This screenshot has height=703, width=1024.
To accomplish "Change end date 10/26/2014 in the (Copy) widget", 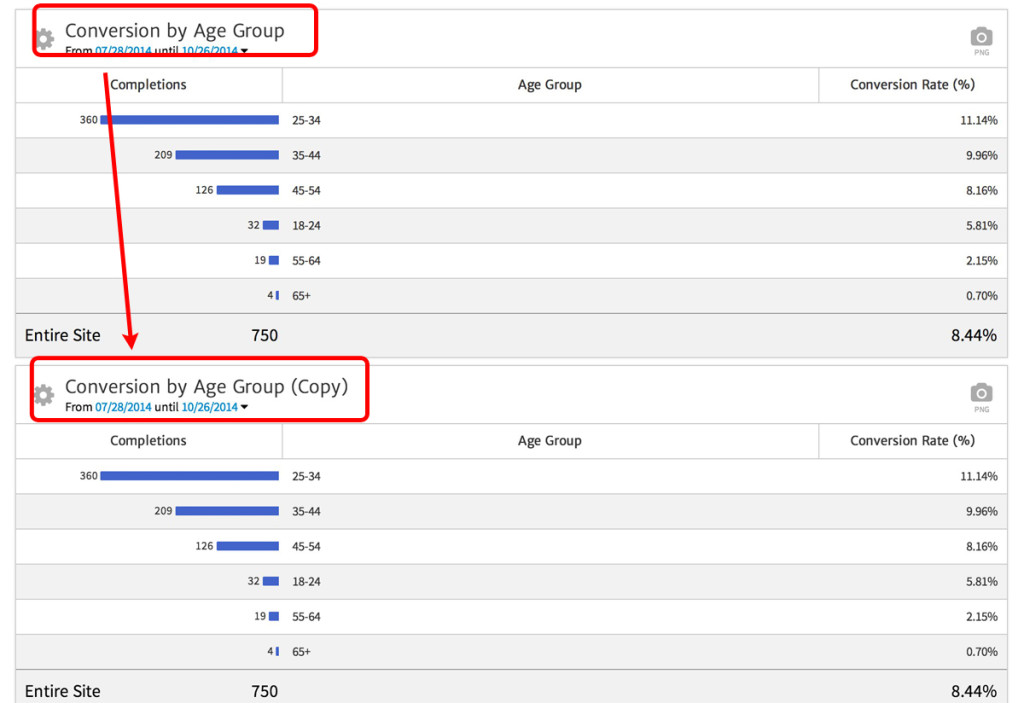I will (x=209, y=407).
